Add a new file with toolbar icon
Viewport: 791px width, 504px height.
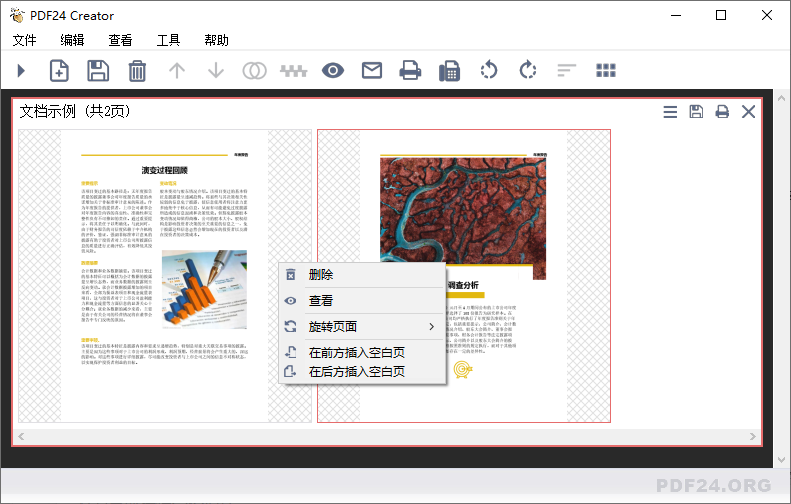tap(59, 71)
